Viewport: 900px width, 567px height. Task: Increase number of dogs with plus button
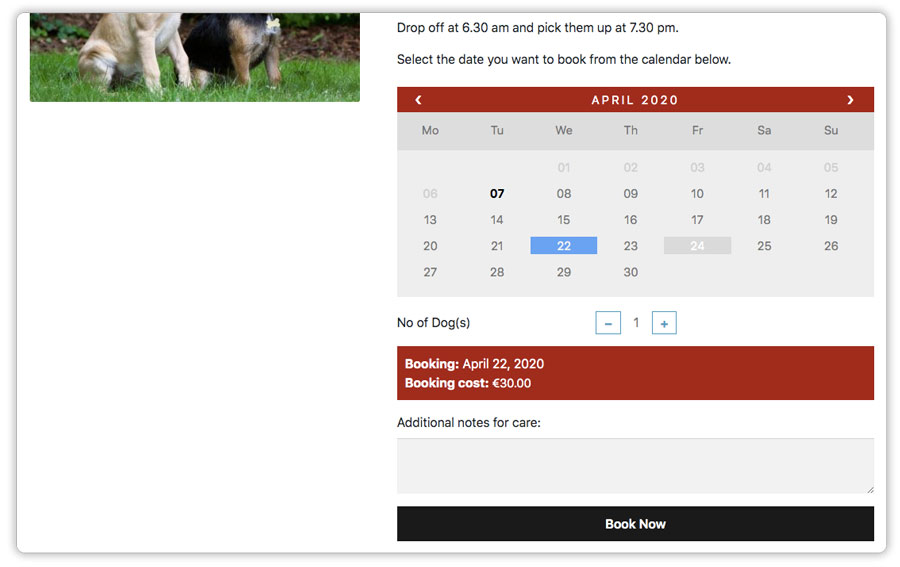click(664, 323)
